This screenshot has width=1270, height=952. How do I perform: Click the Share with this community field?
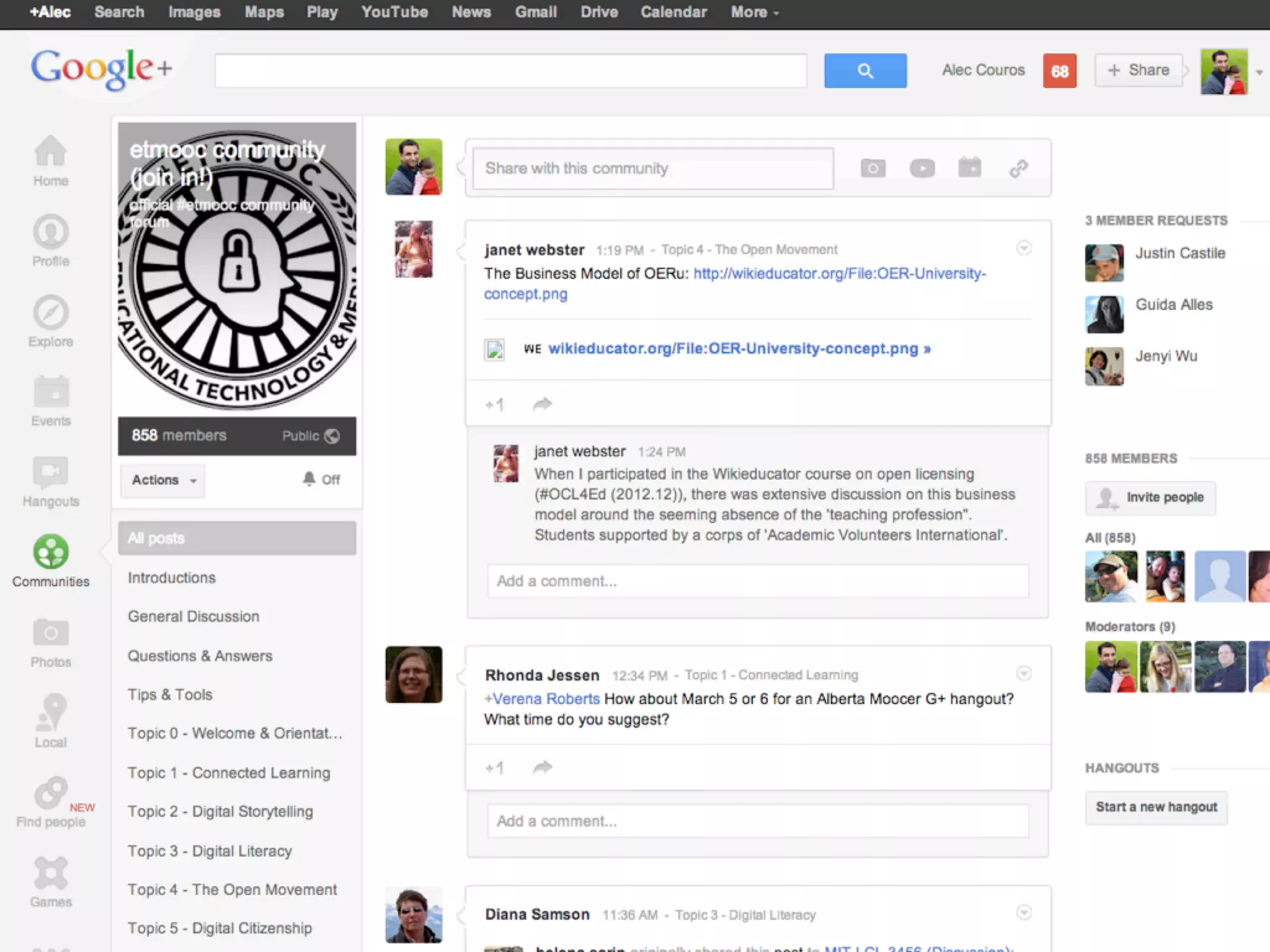(652, 168)
